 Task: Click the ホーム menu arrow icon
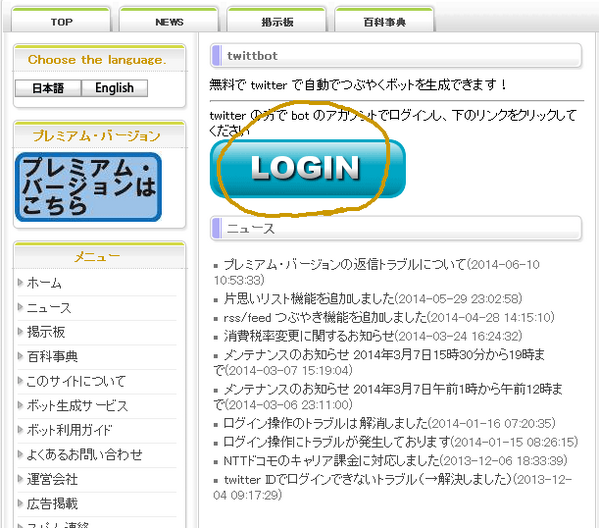[x=20, y=282]
